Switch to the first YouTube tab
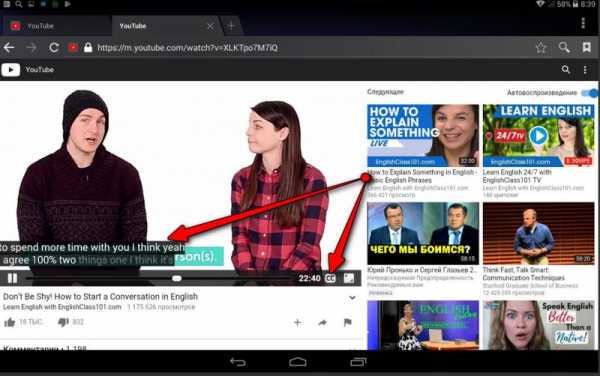Image resolution: width=600 pixels, height=376 pixels. coord(54,26)
